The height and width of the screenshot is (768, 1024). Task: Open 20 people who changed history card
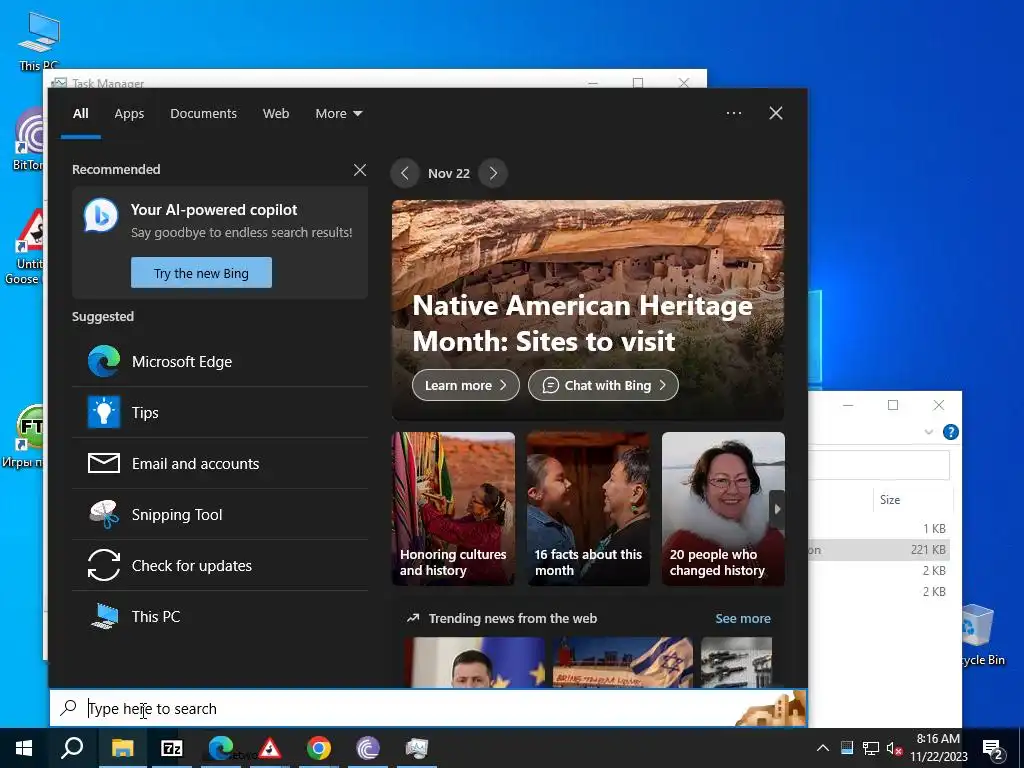pyautogui.click(x=723, y=509)
